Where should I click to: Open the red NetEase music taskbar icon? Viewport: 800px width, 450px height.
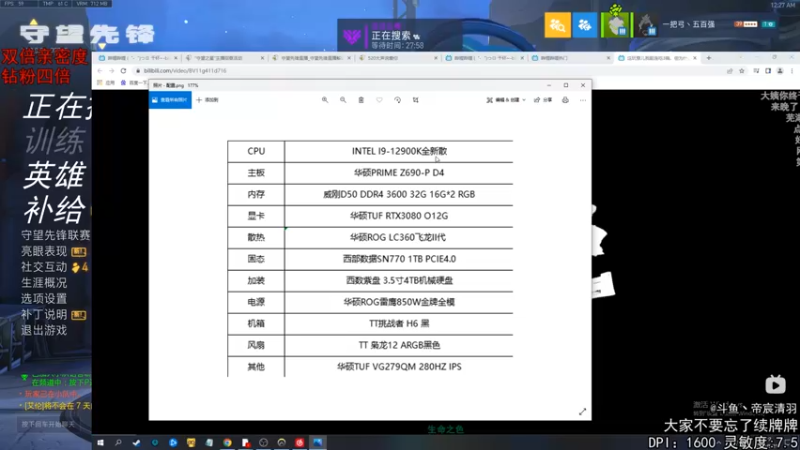click(299, 442)
